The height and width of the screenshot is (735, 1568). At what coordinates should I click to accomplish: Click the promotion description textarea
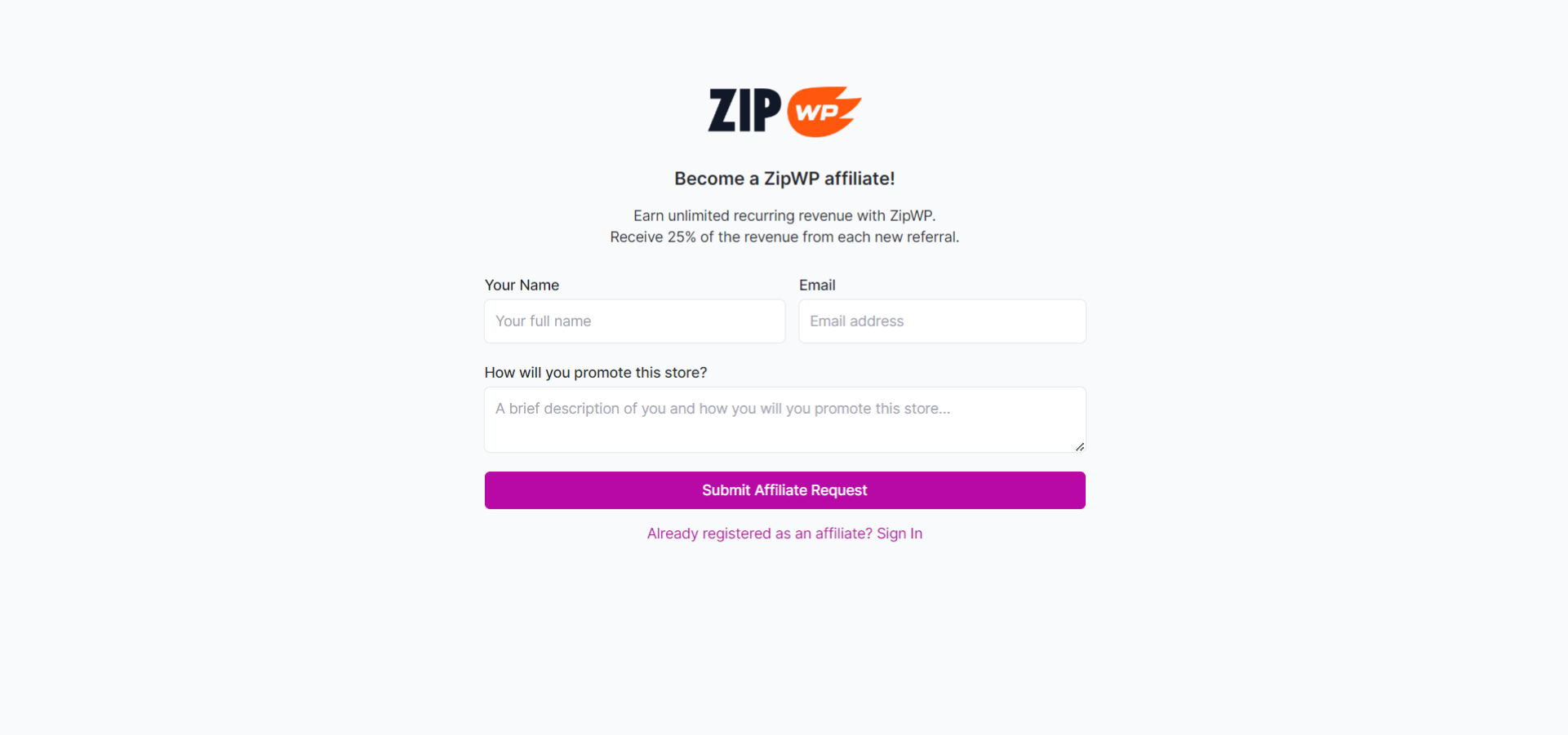pyautogui.click(x=784, y=419)
